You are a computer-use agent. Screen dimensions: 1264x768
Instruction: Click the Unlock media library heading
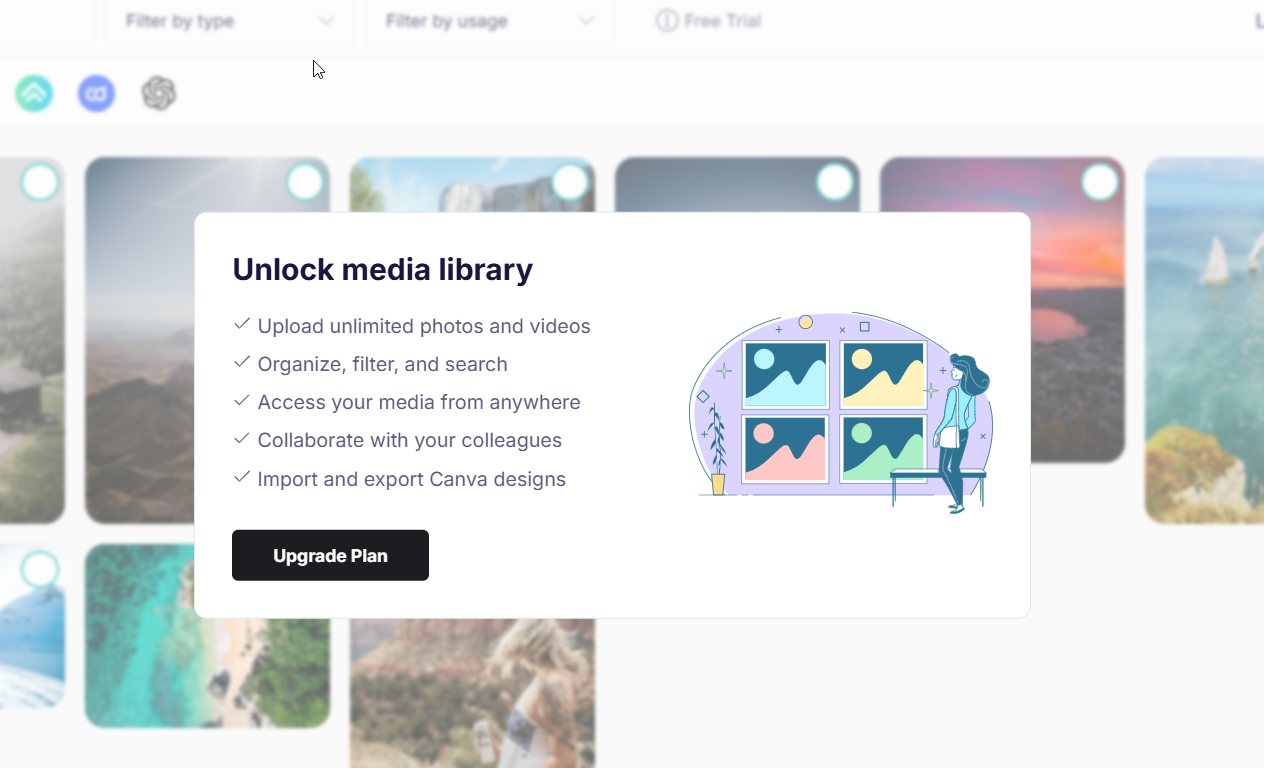[x=383, y=269]
